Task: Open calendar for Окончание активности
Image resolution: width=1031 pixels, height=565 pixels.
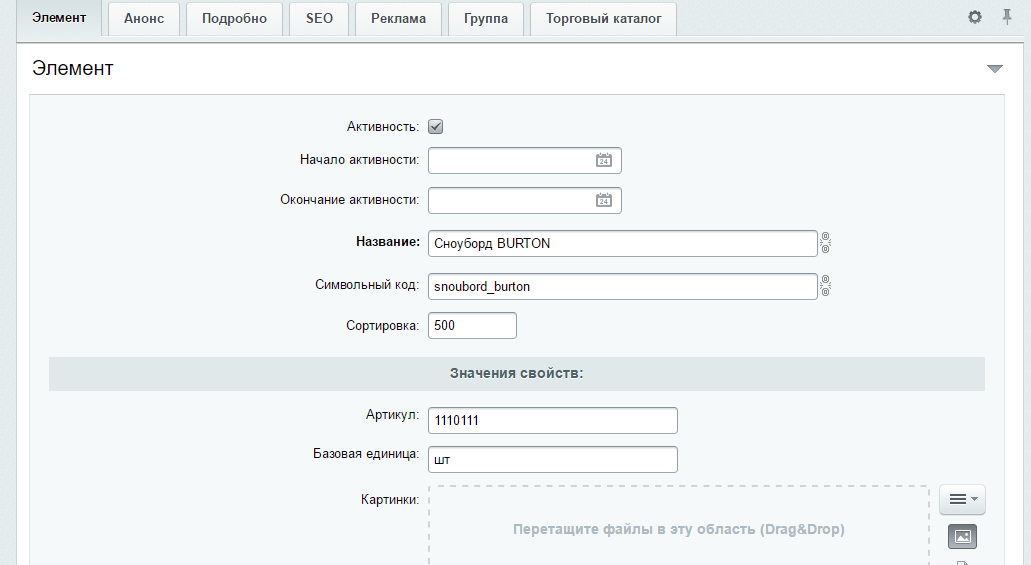Action: point(603,200)
